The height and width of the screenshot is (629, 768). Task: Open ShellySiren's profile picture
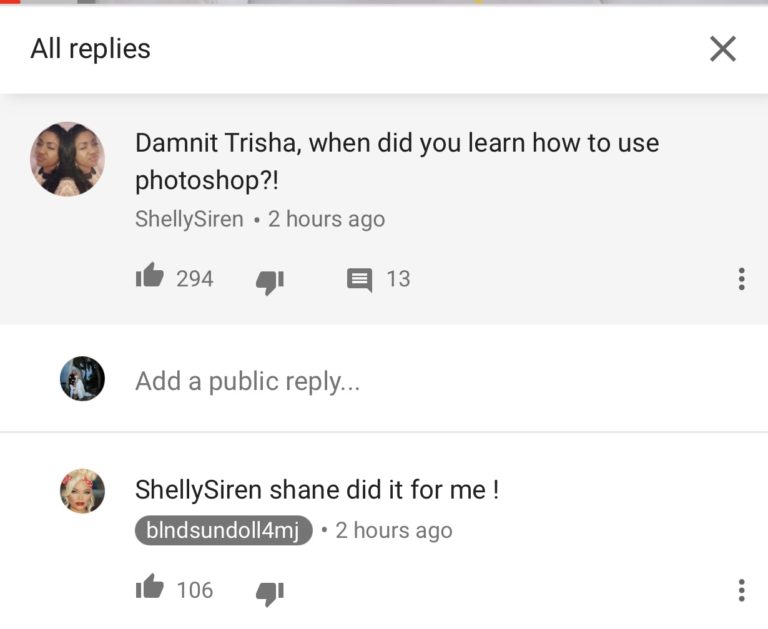67,159
